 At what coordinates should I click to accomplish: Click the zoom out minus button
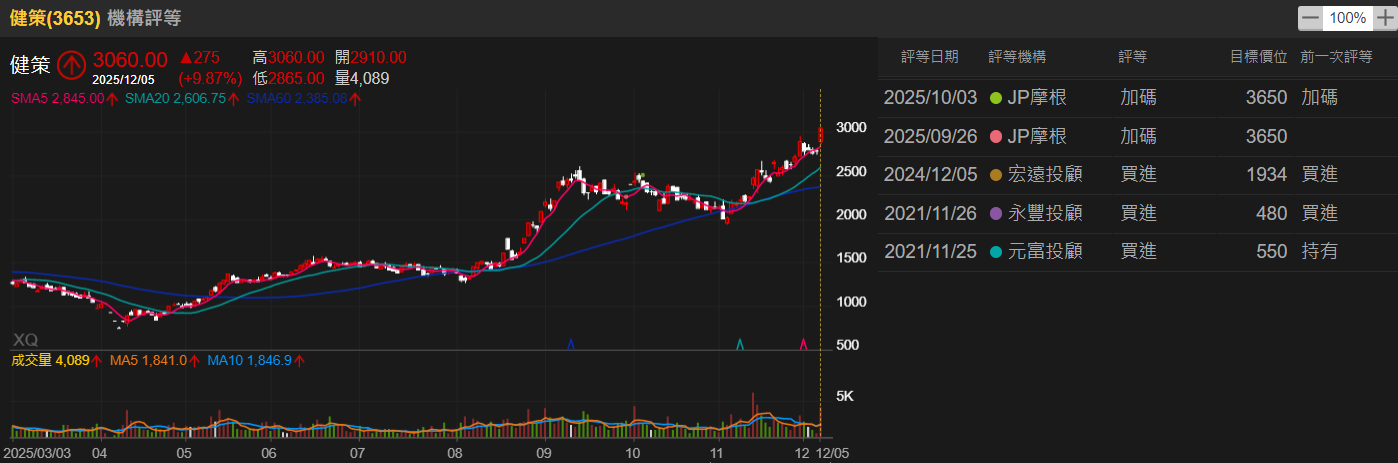(1310, 18)
